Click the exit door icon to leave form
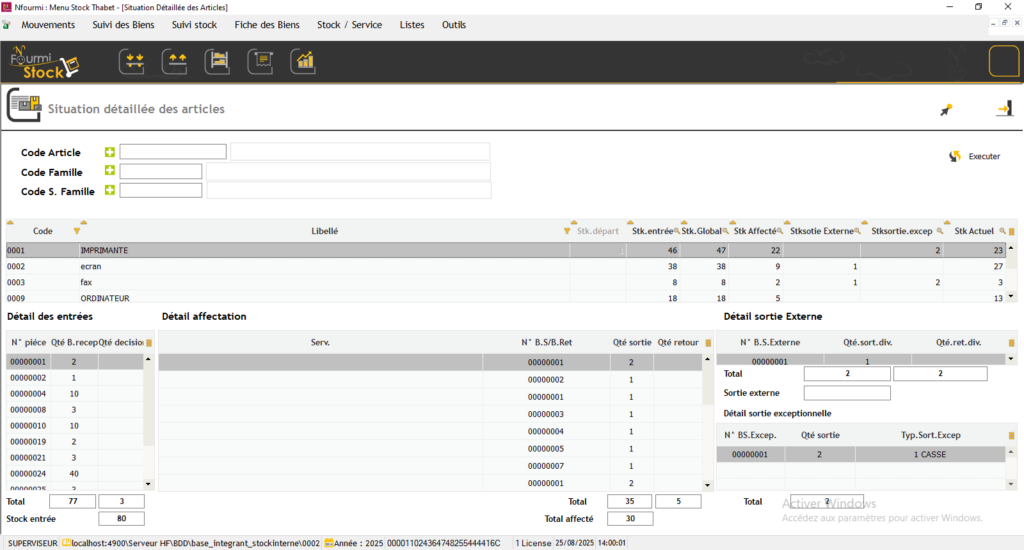The width and height of the screenshot is (1024, 550). (1003, 109)
